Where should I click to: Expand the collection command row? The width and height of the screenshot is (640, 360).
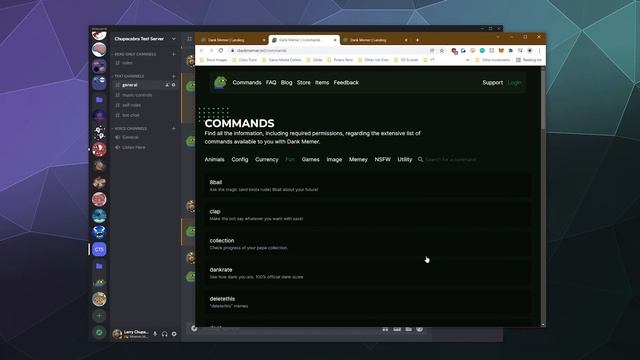click(368, 244)
